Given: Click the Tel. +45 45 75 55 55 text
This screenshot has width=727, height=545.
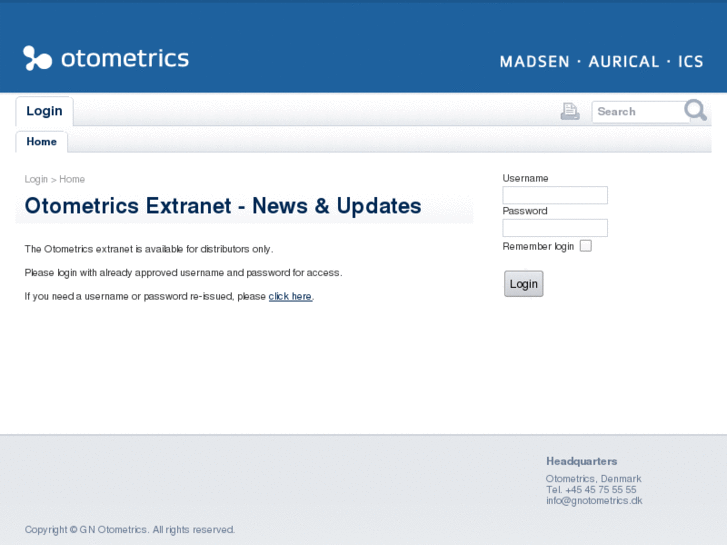Looking at the screenshot, I should point(591,490).
